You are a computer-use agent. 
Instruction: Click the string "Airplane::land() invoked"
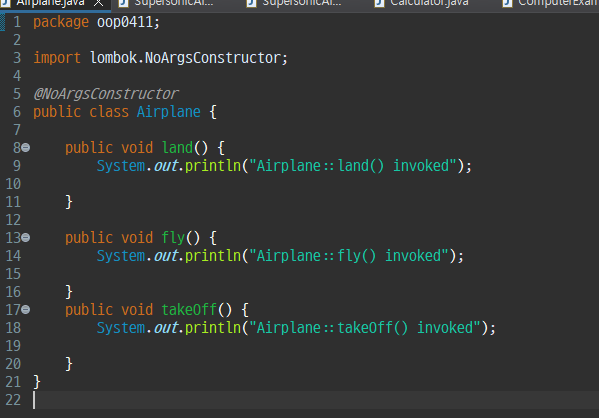click(353, 166)
